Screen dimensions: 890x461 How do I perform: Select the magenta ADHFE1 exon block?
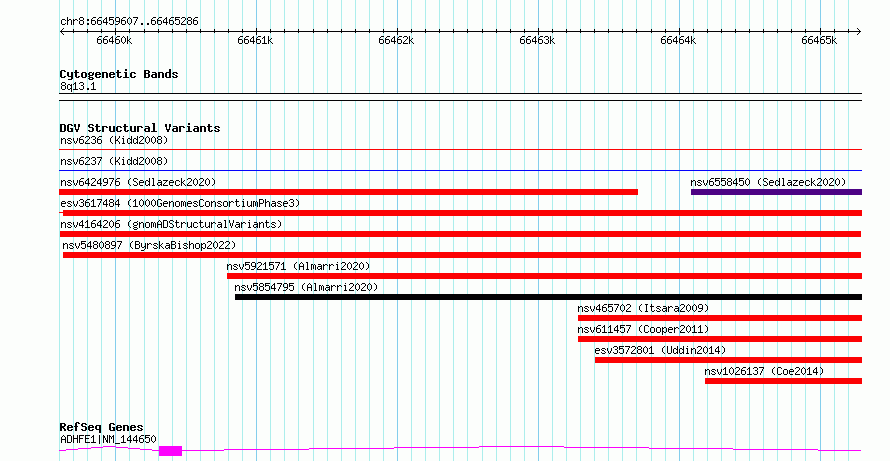[170, 451]
